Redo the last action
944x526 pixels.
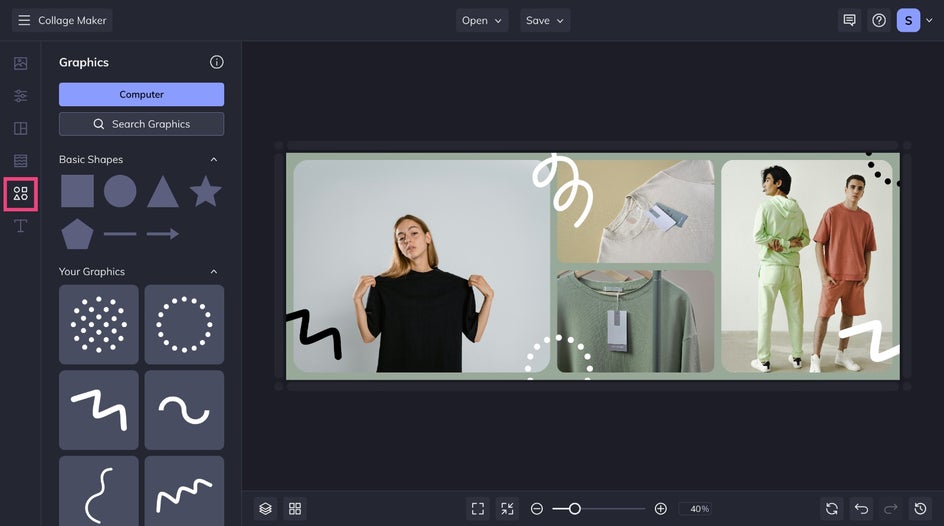[x=891, y=509]
